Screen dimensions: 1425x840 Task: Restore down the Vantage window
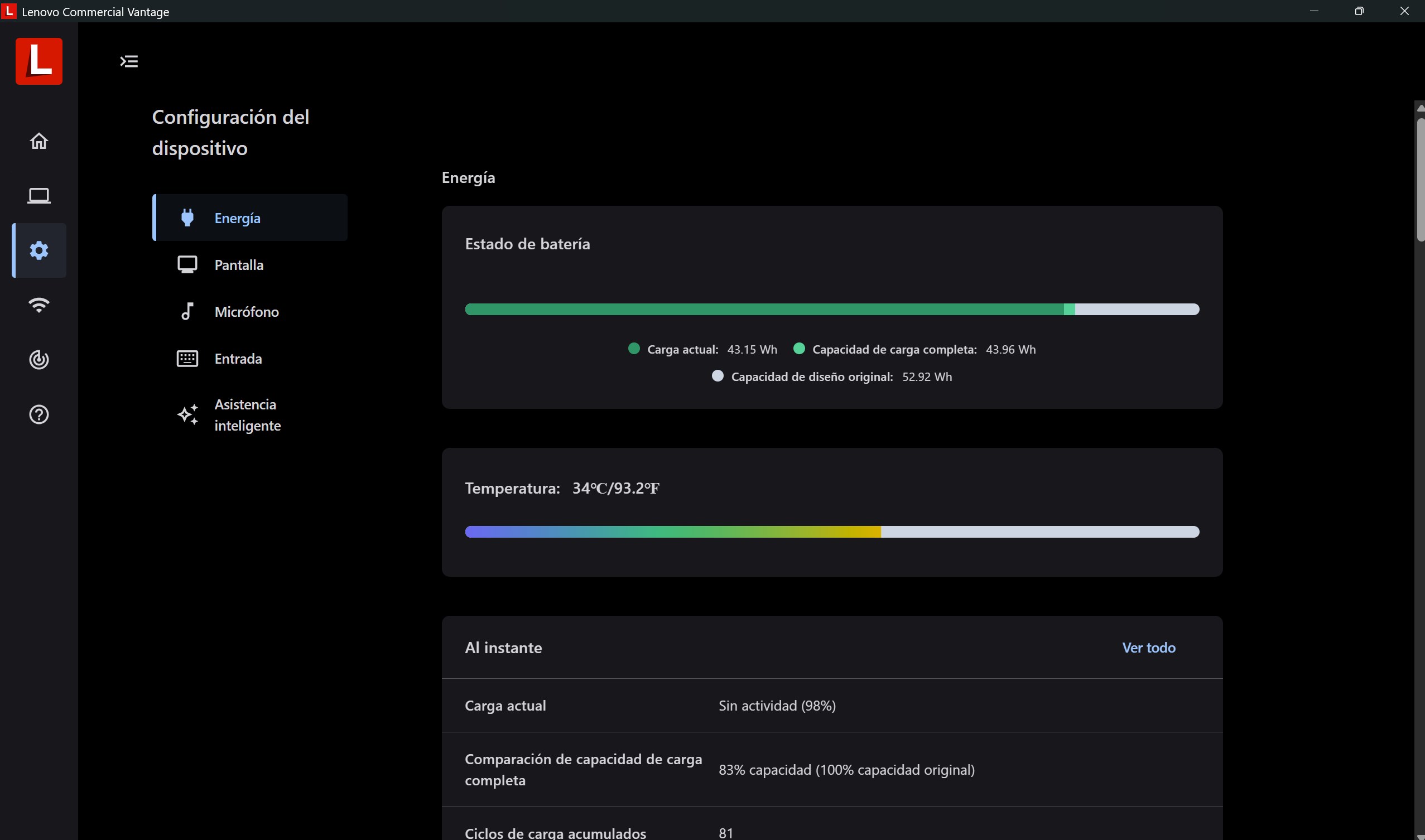(1359, 11)
